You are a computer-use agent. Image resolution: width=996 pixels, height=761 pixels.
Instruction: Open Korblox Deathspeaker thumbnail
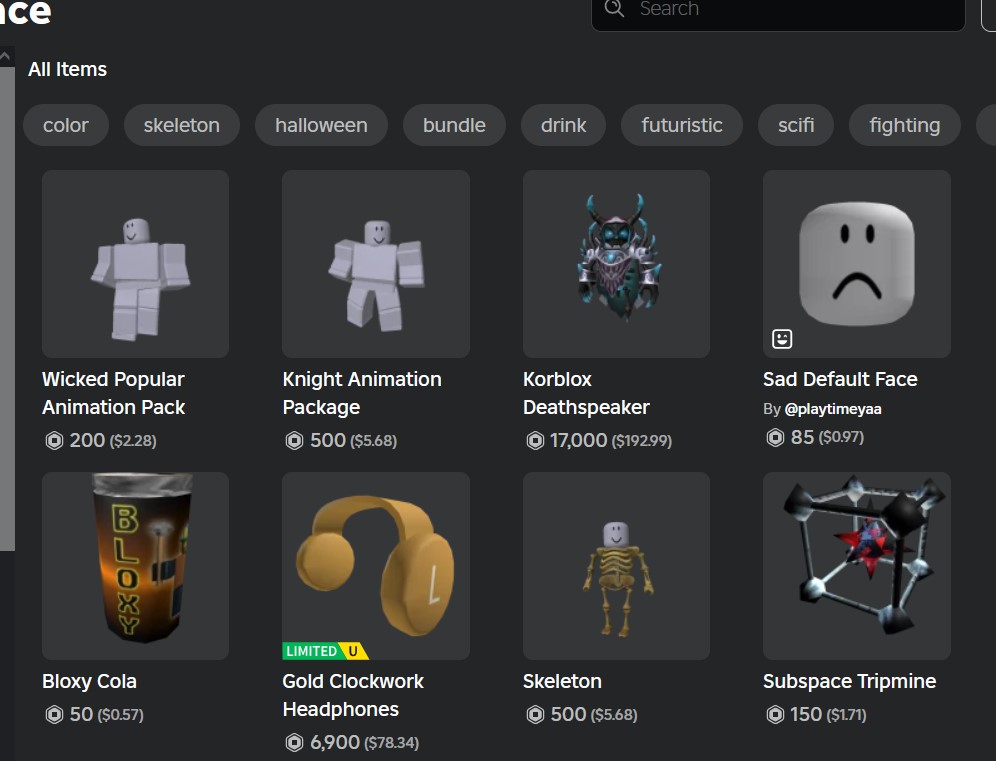tap(616, 264)
